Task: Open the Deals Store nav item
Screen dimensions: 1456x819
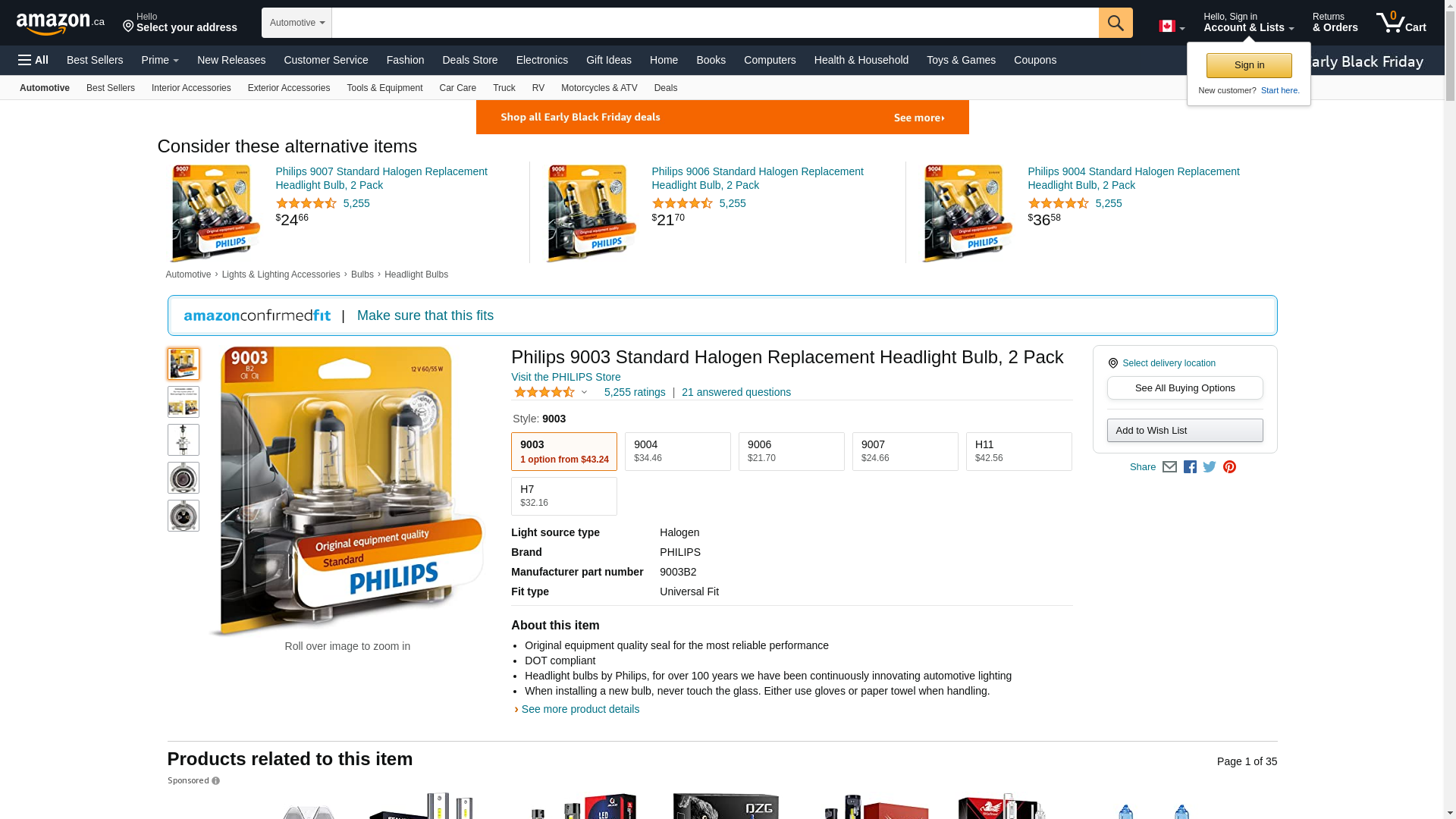Action: [469, 60]
